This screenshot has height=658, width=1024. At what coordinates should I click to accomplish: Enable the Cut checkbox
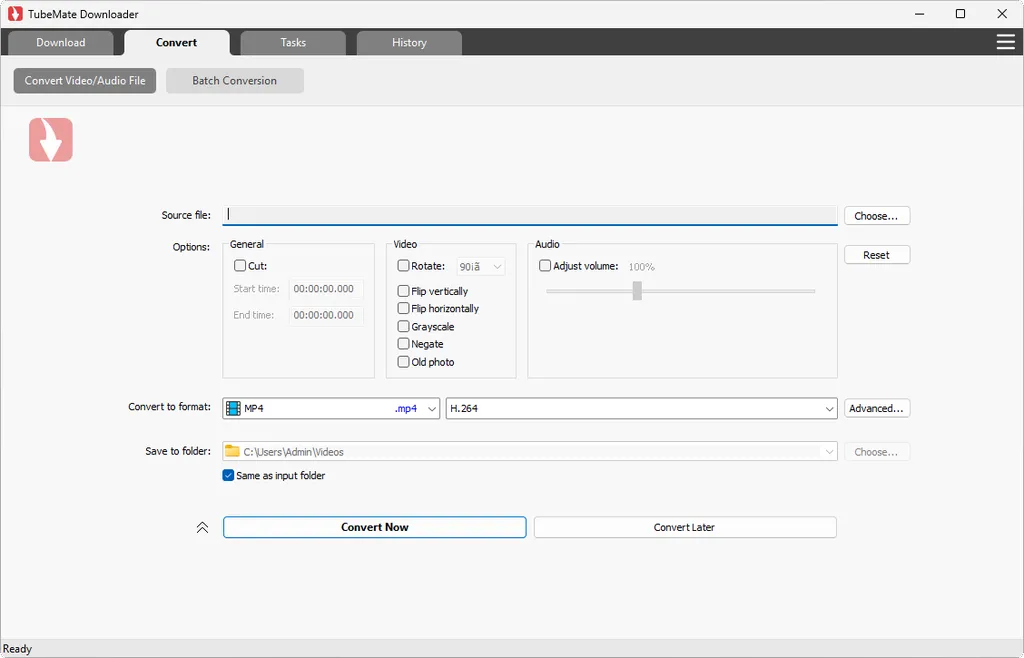click(240, 266)
